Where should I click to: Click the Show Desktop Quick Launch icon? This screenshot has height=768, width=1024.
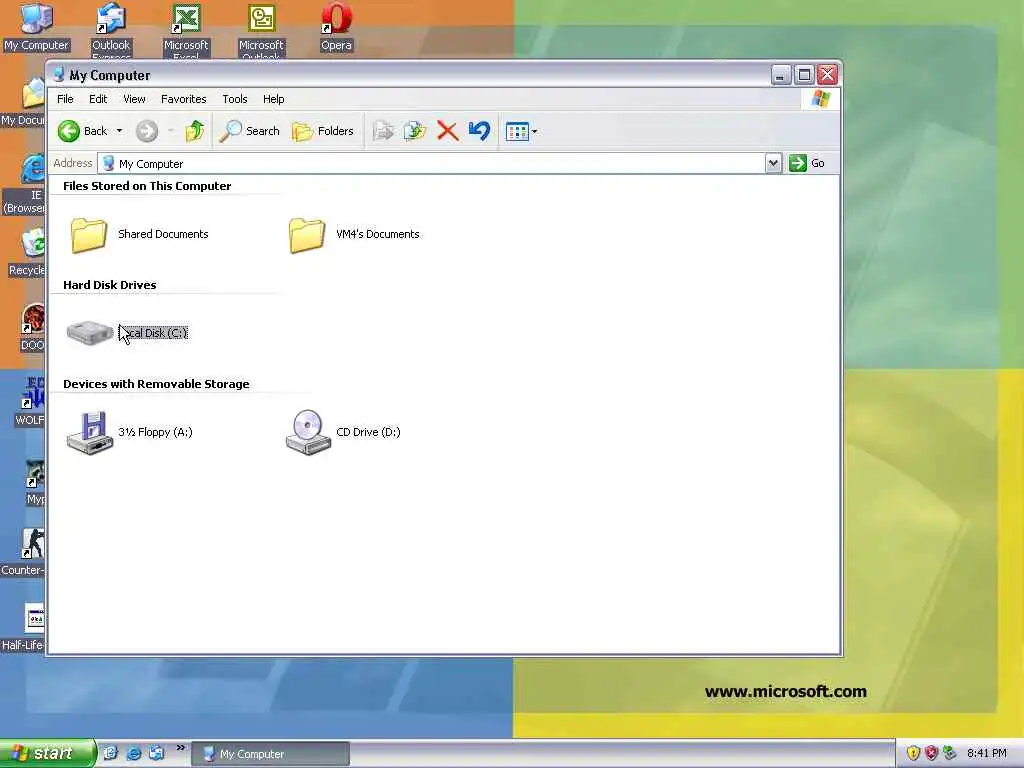(x=110, y=754)
